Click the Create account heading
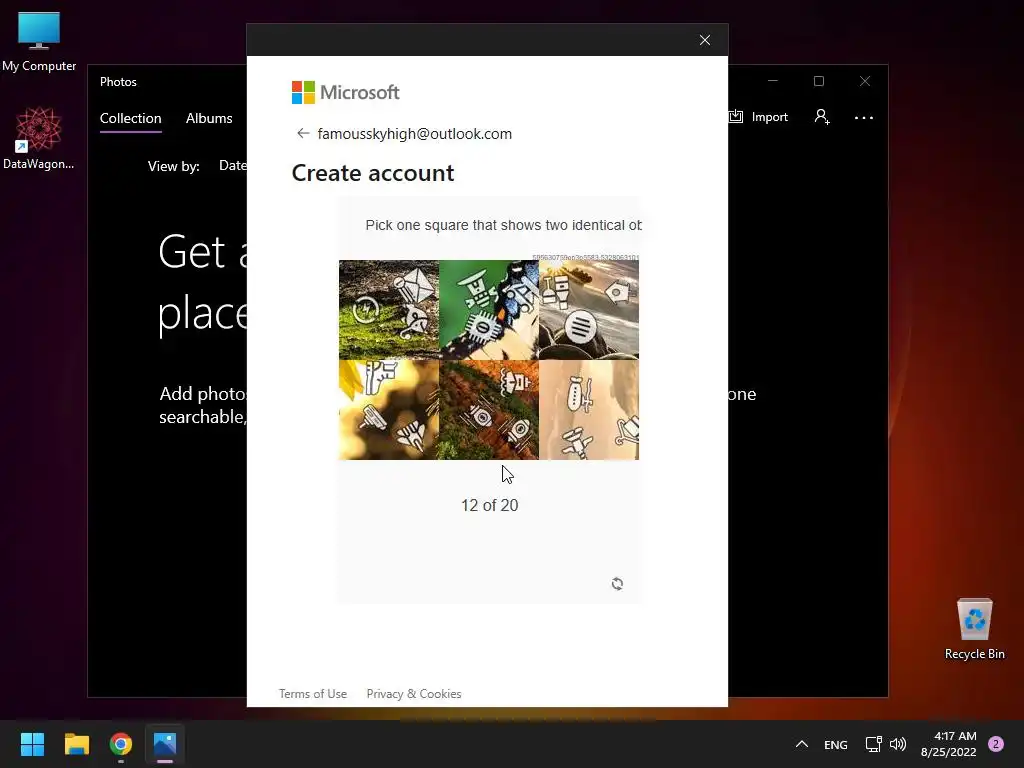The height and width of the screenshot is (768, 1024). point(373,173)
